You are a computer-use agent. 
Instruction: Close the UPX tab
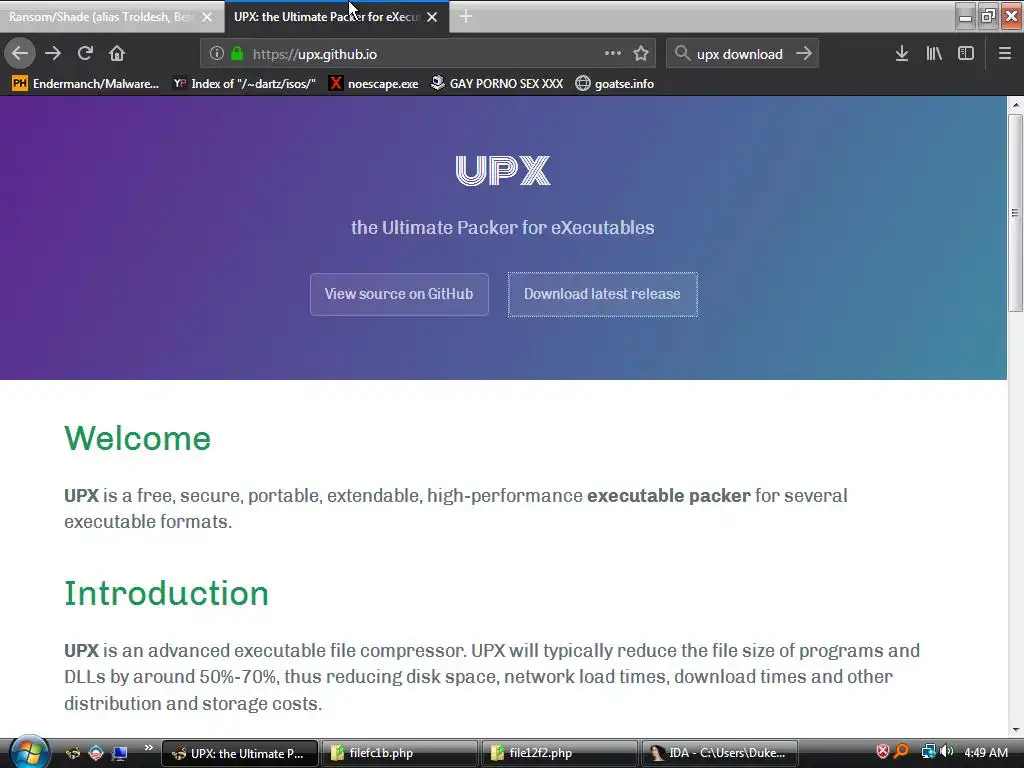[x=432, y=17]
